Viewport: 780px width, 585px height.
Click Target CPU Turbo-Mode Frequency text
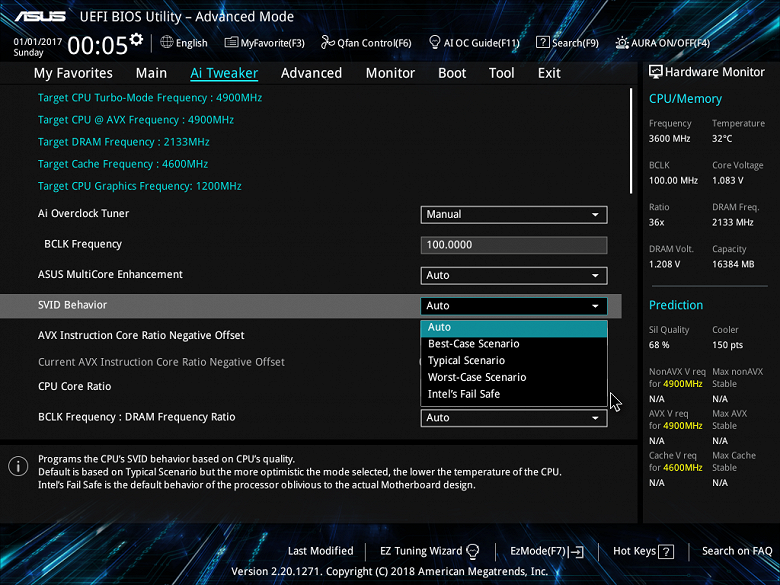click(150, 98)
